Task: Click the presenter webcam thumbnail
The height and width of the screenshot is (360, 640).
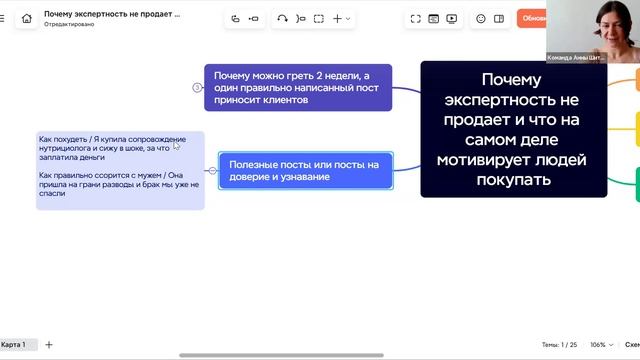Action: 593,31
